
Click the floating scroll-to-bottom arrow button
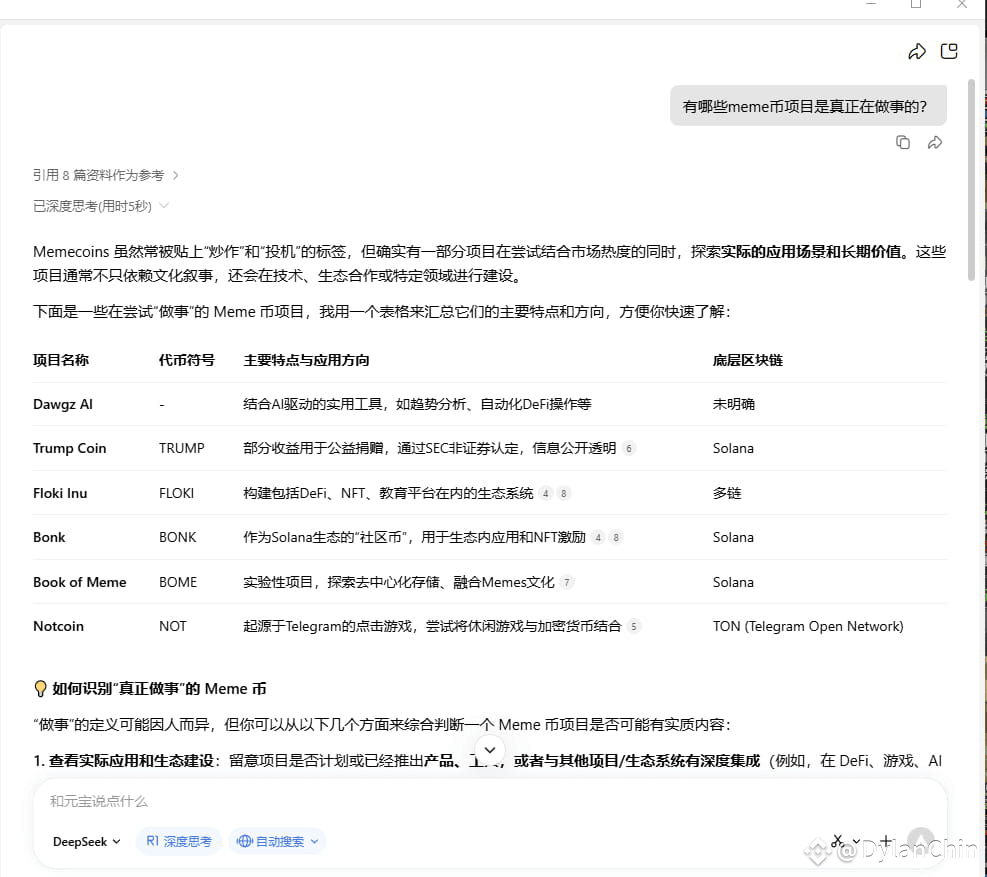click(490, 750)
